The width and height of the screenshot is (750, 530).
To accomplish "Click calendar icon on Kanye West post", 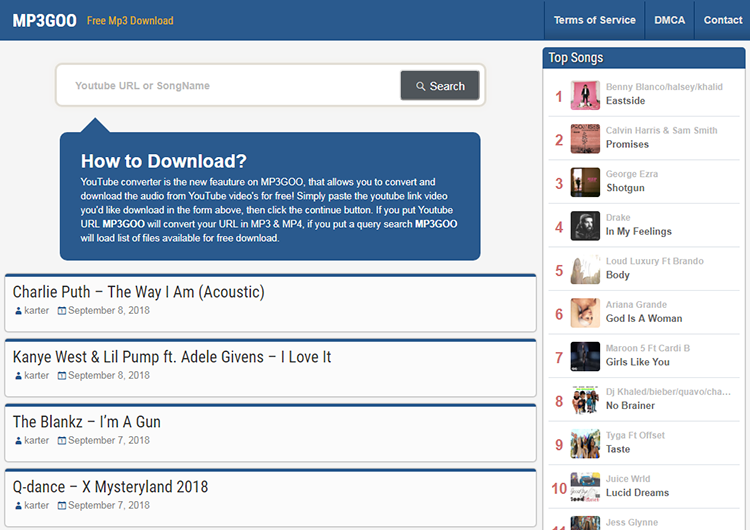I will coord(62,376).
